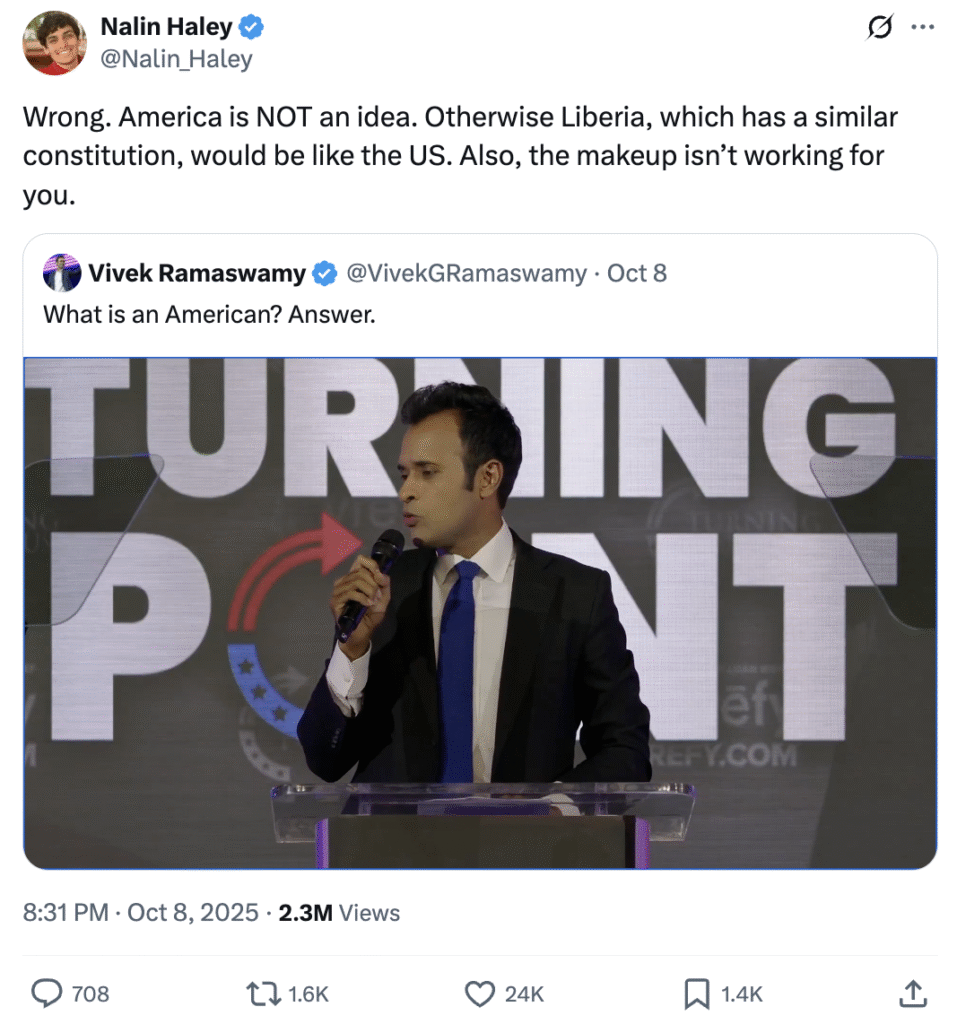Open the share post icon
The image size is (957, 1024).
pyautogui.click(x=911, y=993)
